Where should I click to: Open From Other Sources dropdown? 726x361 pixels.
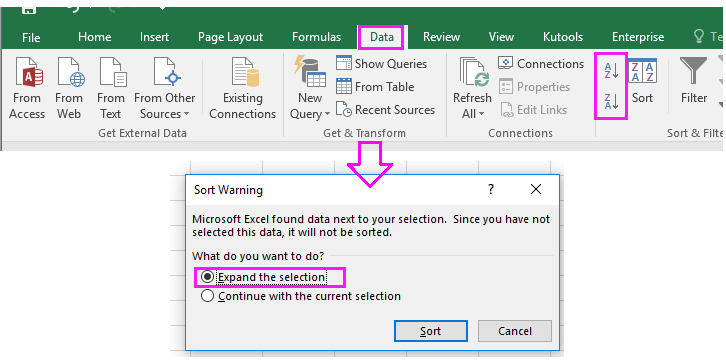pyautogui.click(x=165, y=88)
